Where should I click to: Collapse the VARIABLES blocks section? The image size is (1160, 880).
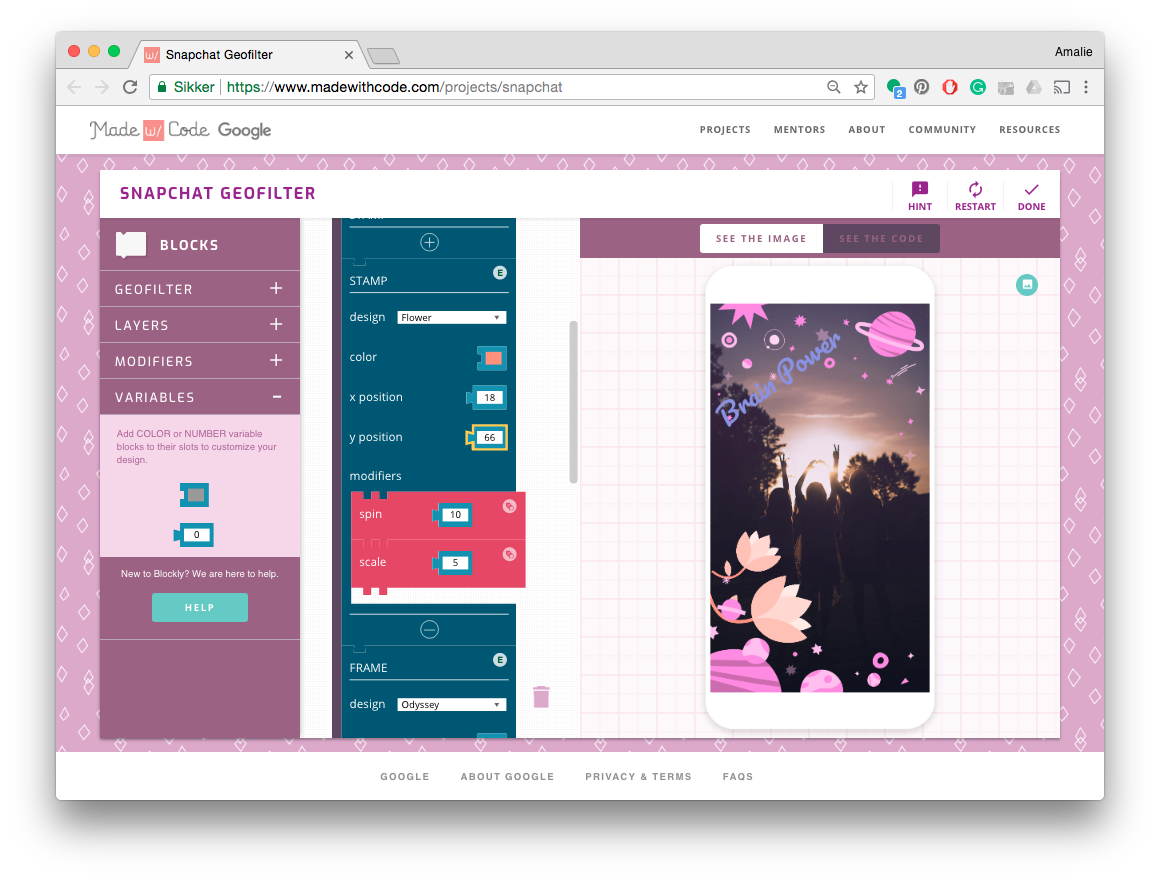[x=200, y=397]
